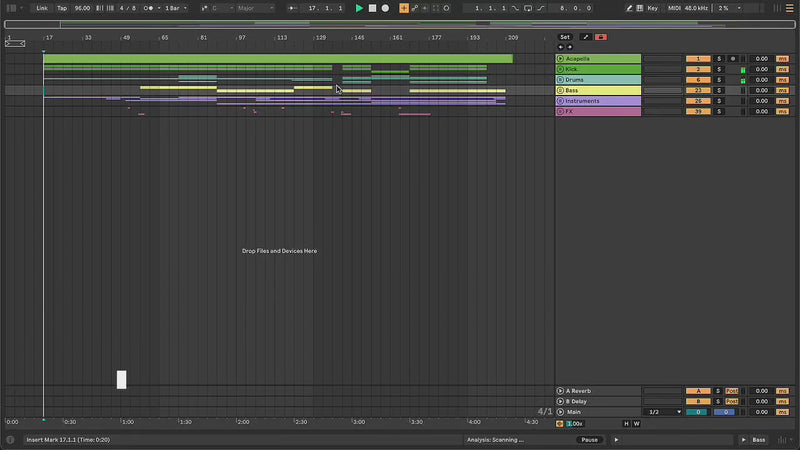This screenshot has height=450, width=800.
Task: Arm the Acapella track for recording
Action: [732, 59]
